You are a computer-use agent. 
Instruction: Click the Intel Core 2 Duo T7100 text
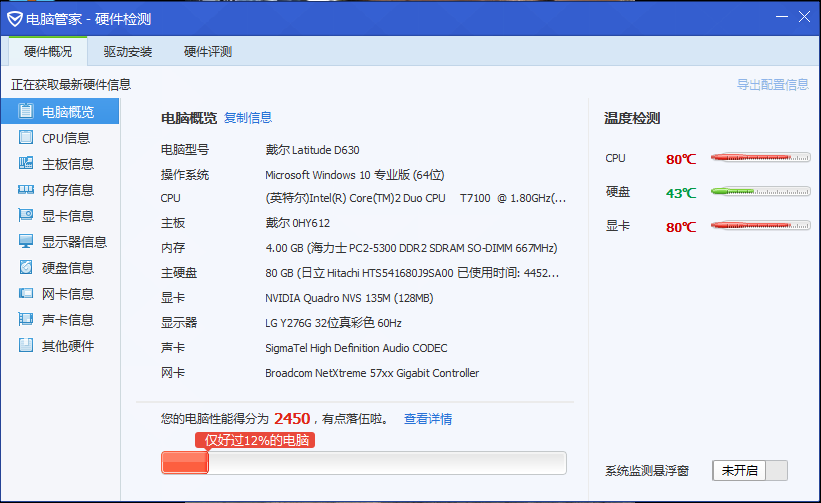pos(416,198)
